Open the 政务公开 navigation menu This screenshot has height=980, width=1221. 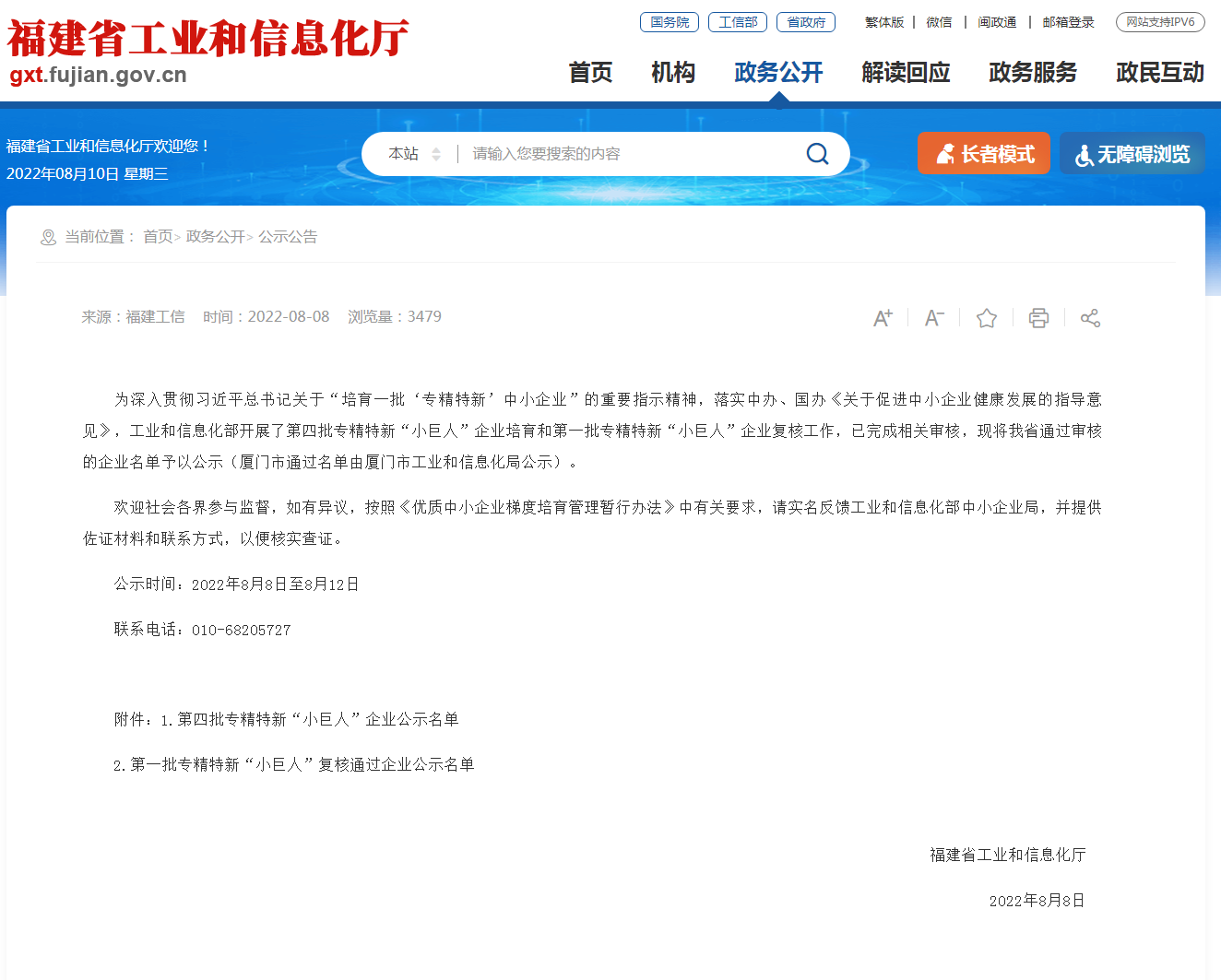coord(778,73)
